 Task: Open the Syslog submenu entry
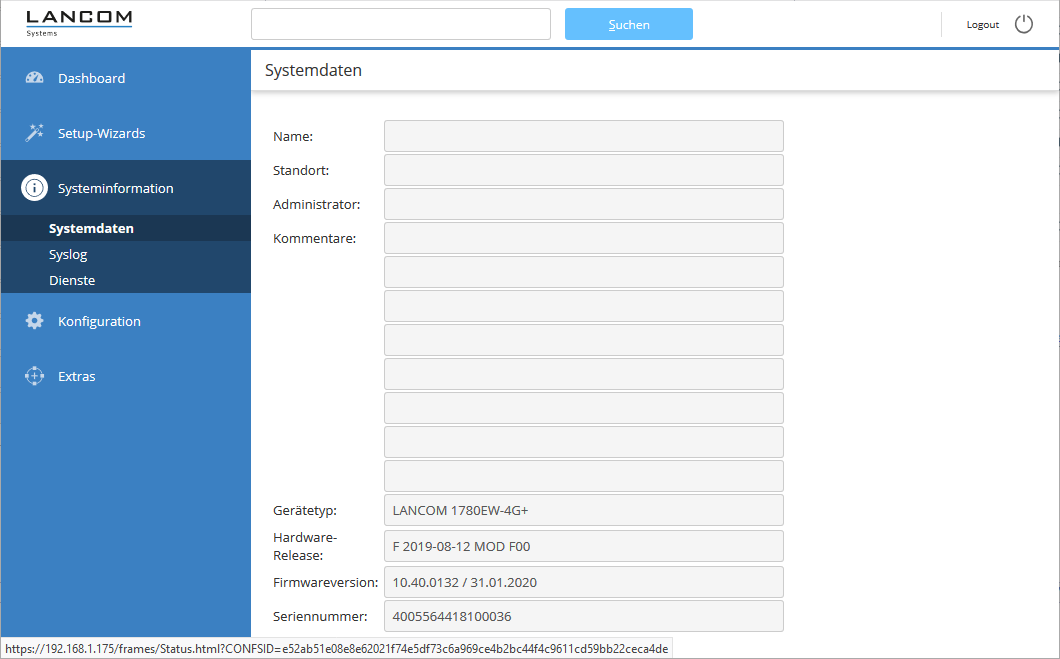click(x=68, y=255)
